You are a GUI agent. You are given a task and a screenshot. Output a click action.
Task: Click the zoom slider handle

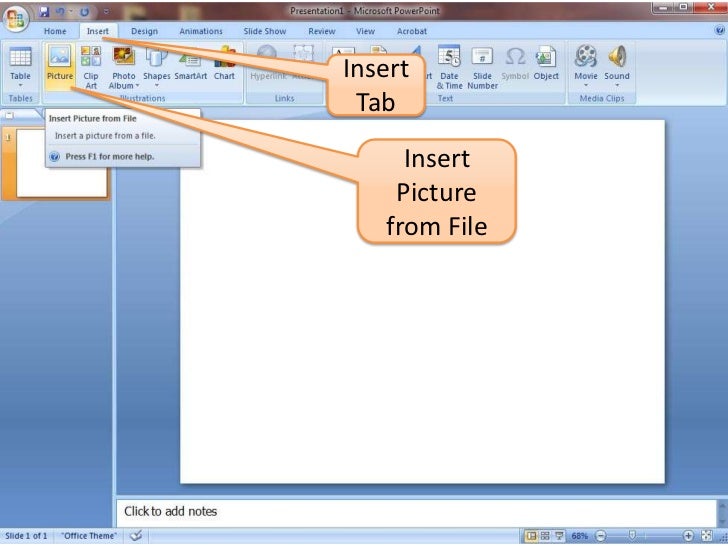tap(632, 535)
